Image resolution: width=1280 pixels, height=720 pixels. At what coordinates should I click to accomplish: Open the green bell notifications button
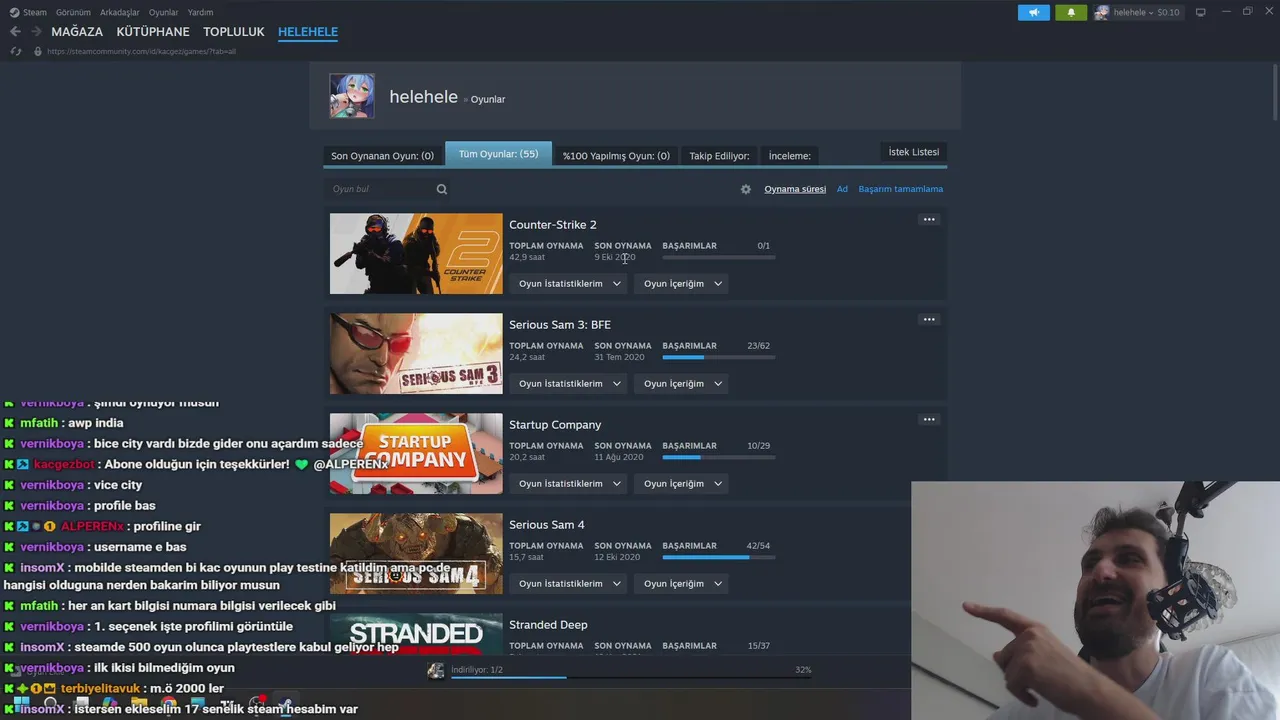point(1071,12)
